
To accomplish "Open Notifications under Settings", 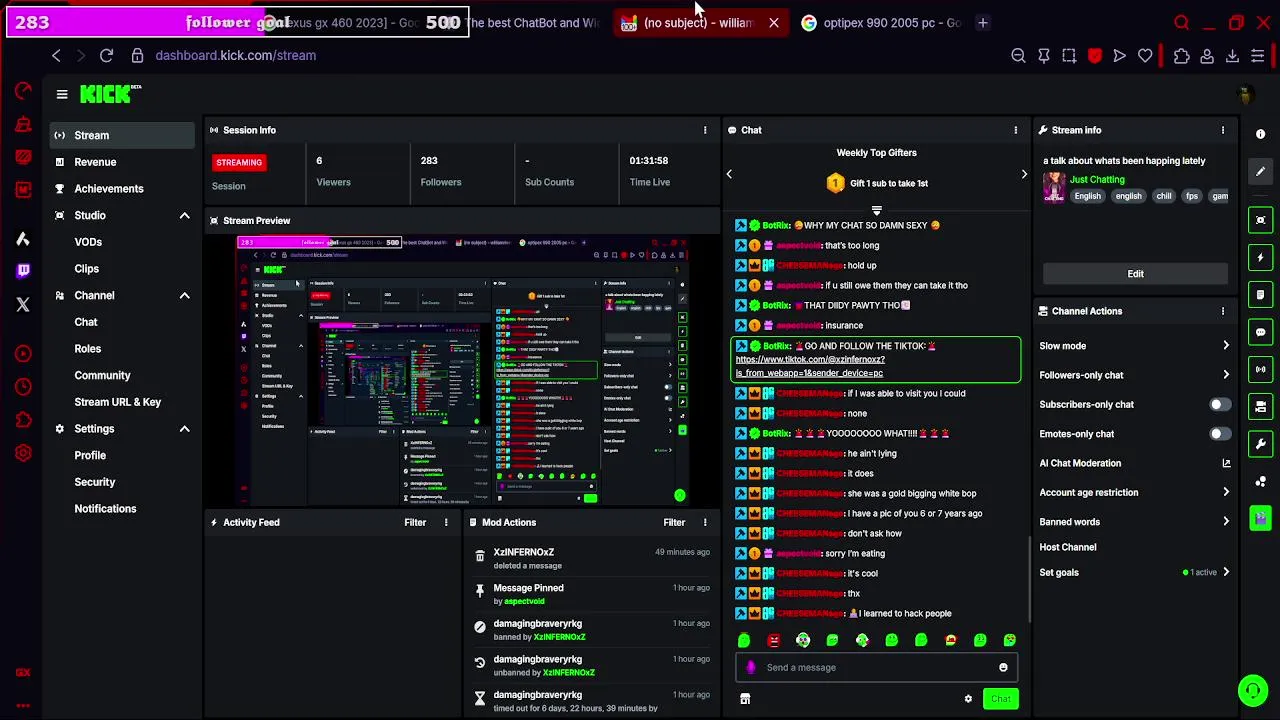I will coord(105,509).
